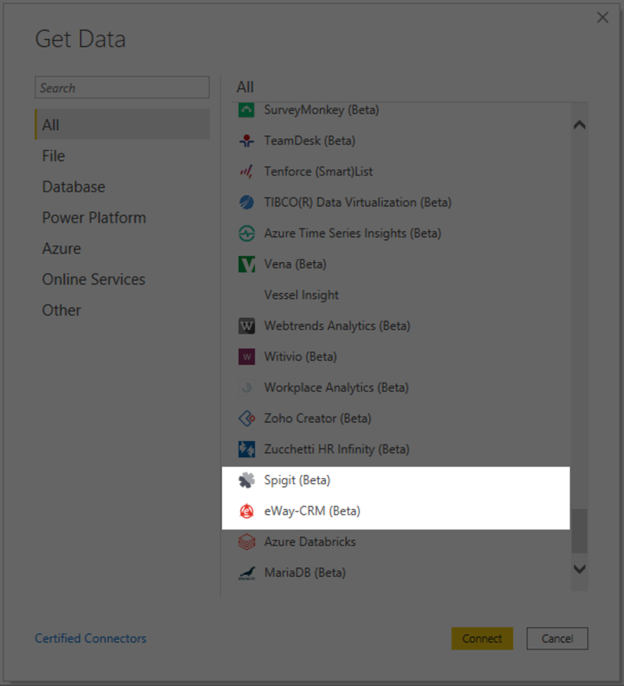Viewport: 624px width, 686px height.
Task: Select 'Workplace Analytics (Beta)' text
Action: click(x=337, y=388)
